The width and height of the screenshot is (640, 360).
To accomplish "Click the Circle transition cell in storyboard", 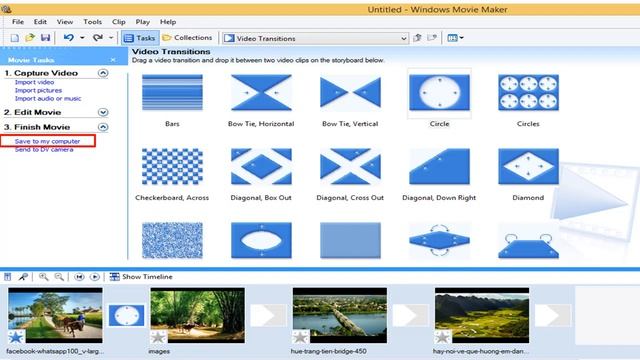I will point(127,316).
